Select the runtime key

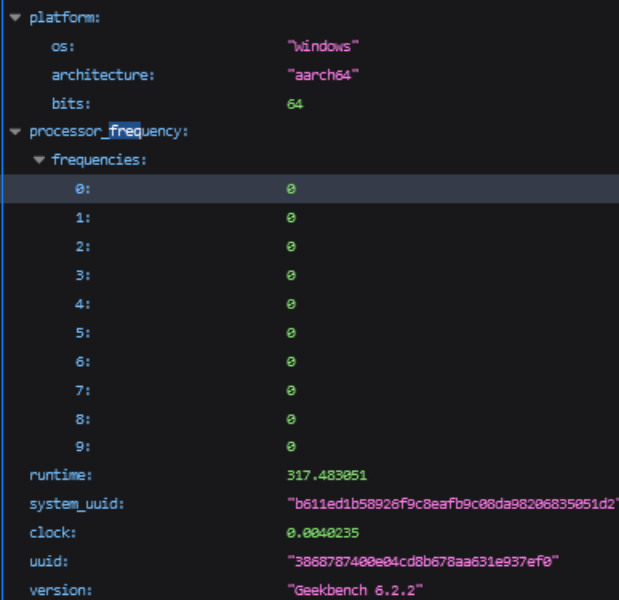60,475
